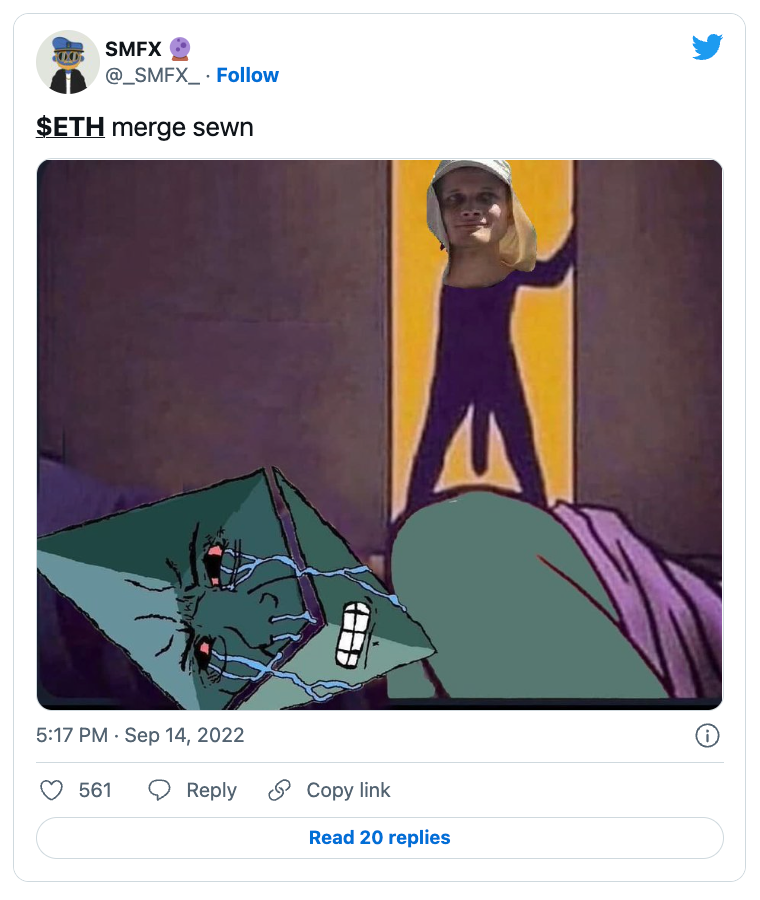Click the @_SMFX_ handle
The height and width of the screenshot is (900, 760).
[152, 75]
